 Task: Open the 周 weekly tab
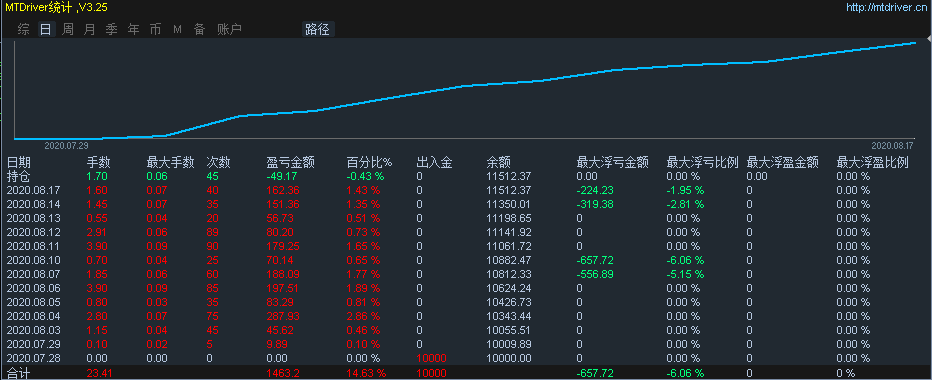[x=68, y=30]
